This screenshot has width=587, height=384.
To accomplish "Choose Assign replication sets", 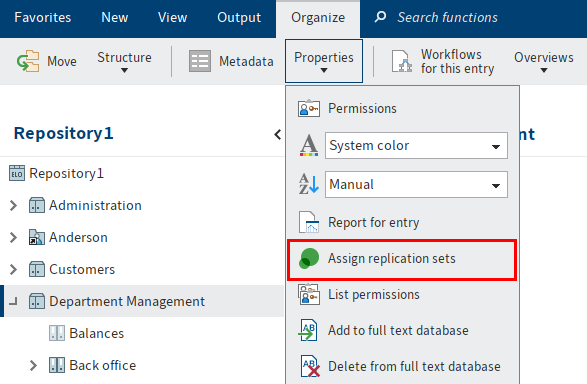I will point(392,259).
